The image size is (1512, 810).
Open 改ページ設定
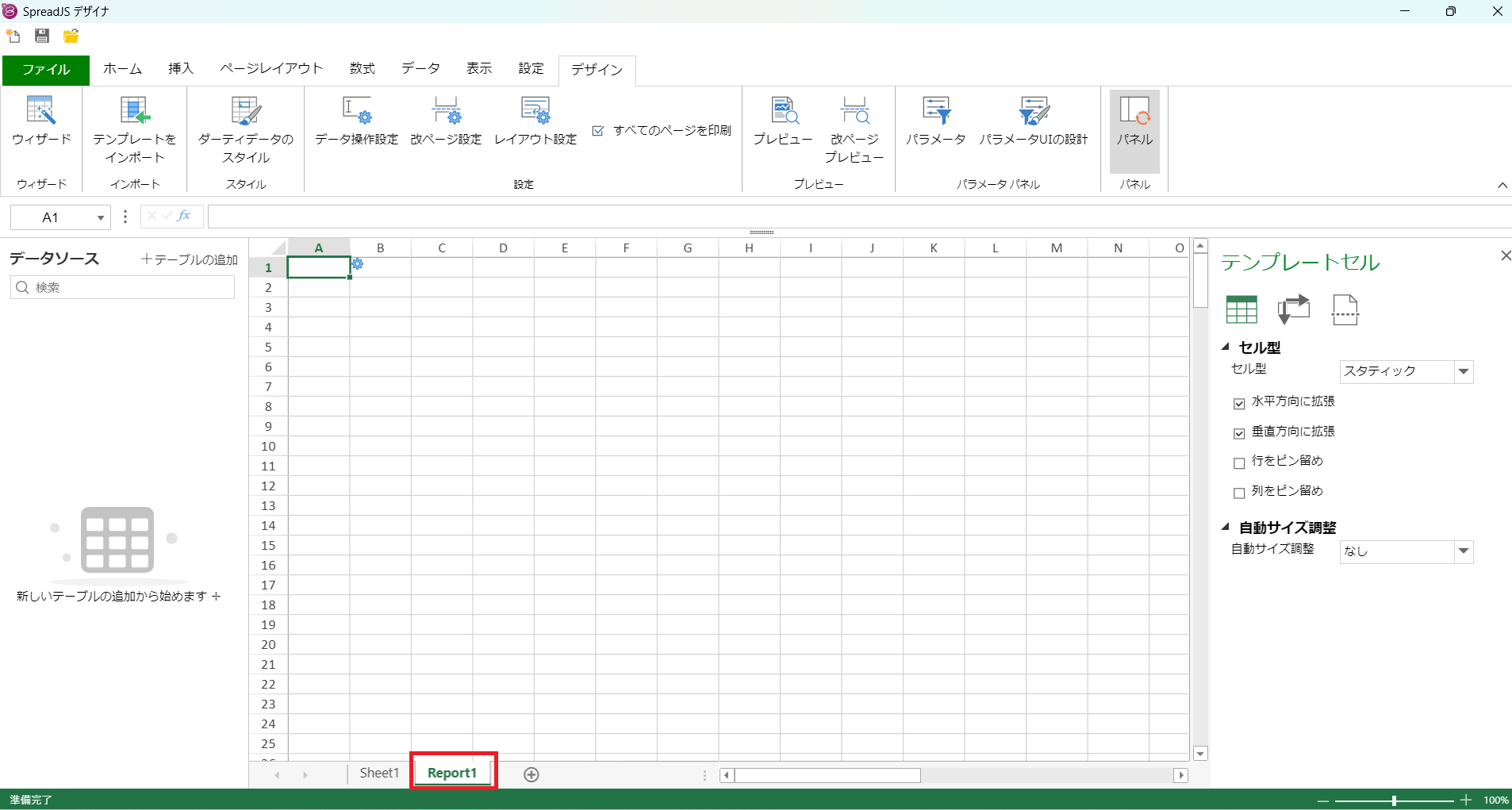point(446,121)
